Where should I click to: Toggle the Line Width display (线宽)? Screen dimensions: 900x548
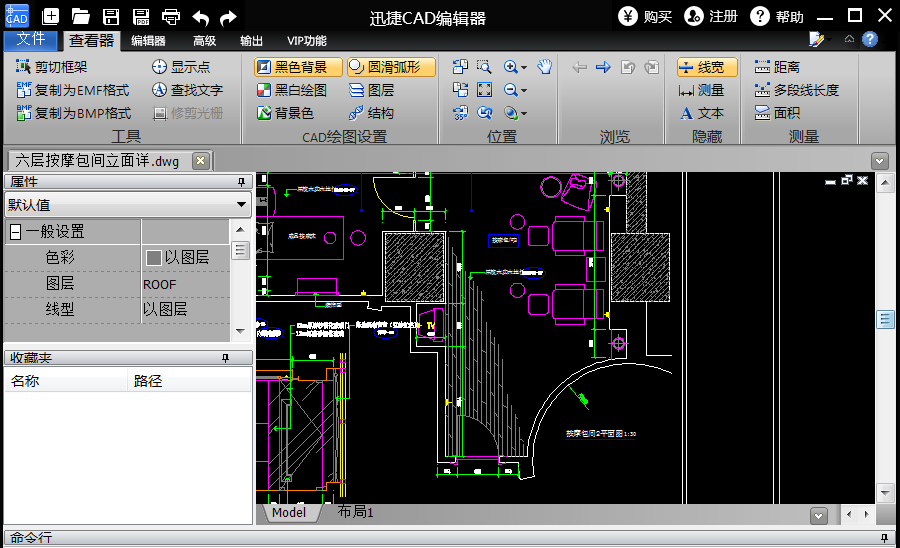[x=706, y=67]
